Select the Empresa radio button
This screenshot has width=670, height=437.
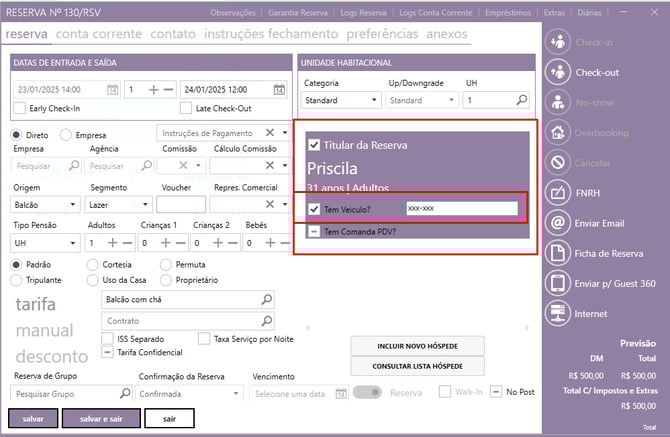click(66, 134)
